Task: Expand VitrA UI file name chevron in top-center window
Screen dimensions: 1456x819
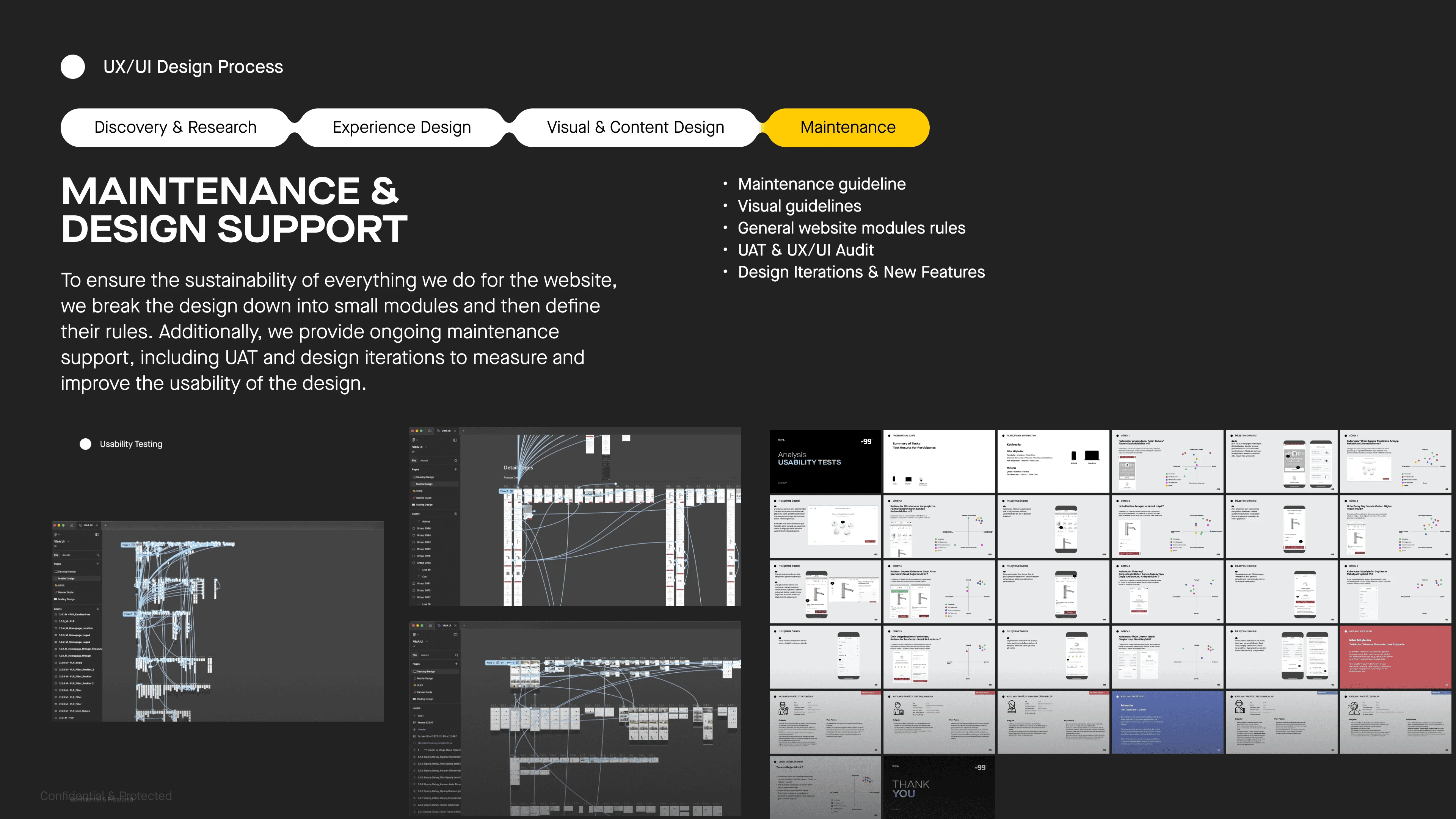Action: (x=426, y=447)
